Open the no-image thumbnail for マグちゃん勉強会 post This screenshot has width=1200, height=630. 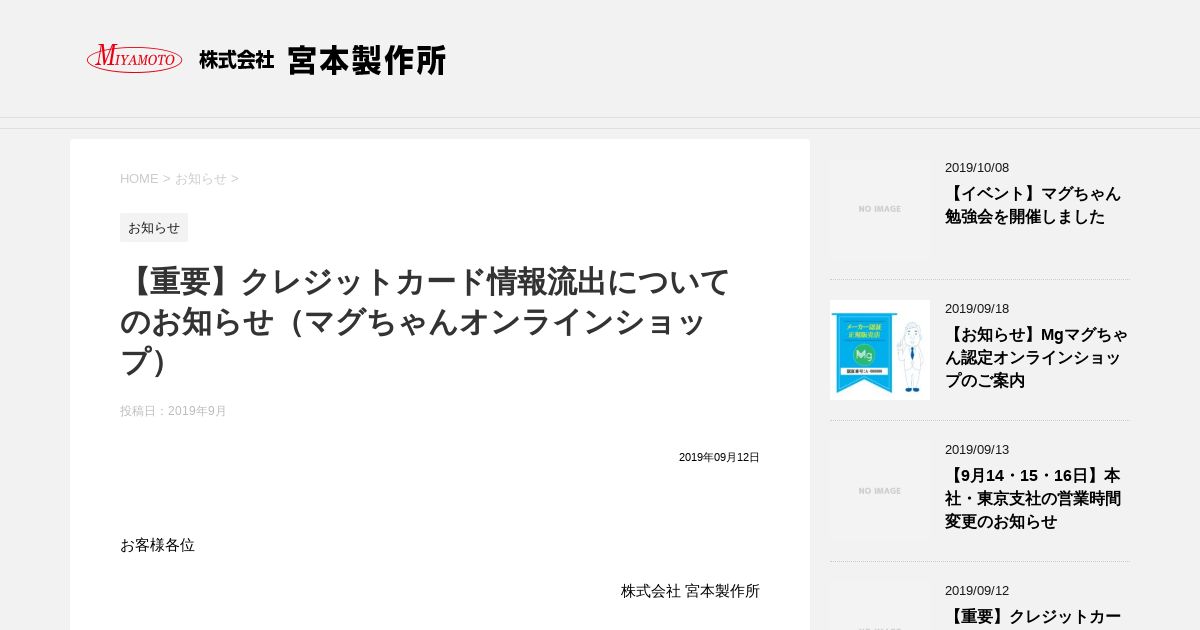(x=880, y=209)
